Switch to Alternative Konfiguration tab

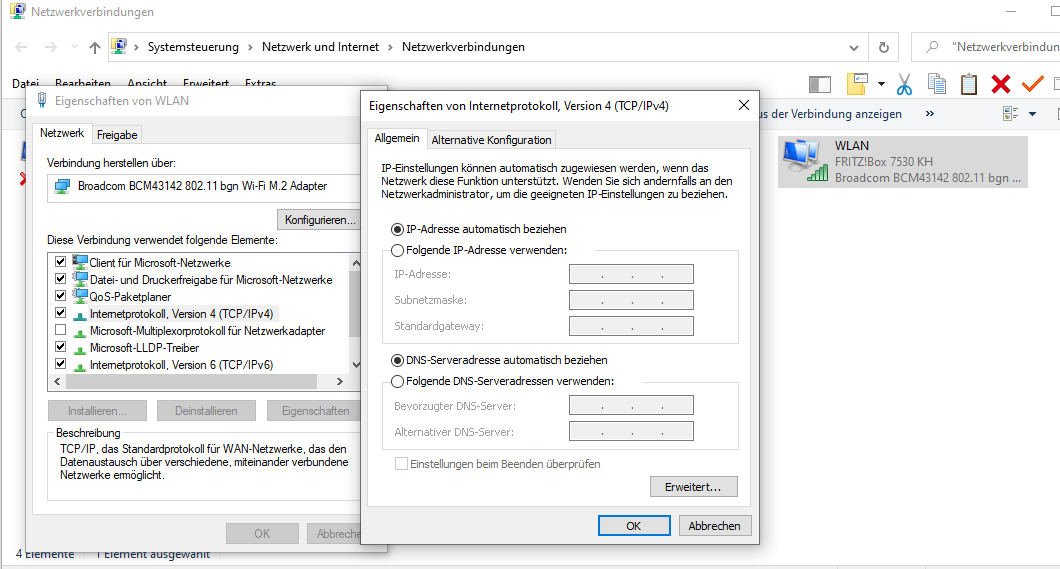pos(491,140)
